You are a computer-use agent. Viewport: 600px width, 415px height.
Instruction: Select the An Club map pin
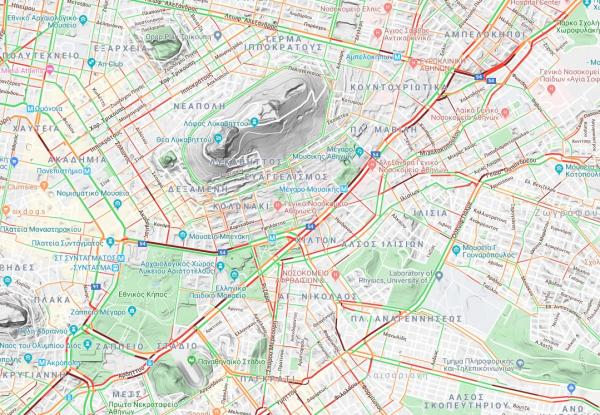(x=91, y=62)
